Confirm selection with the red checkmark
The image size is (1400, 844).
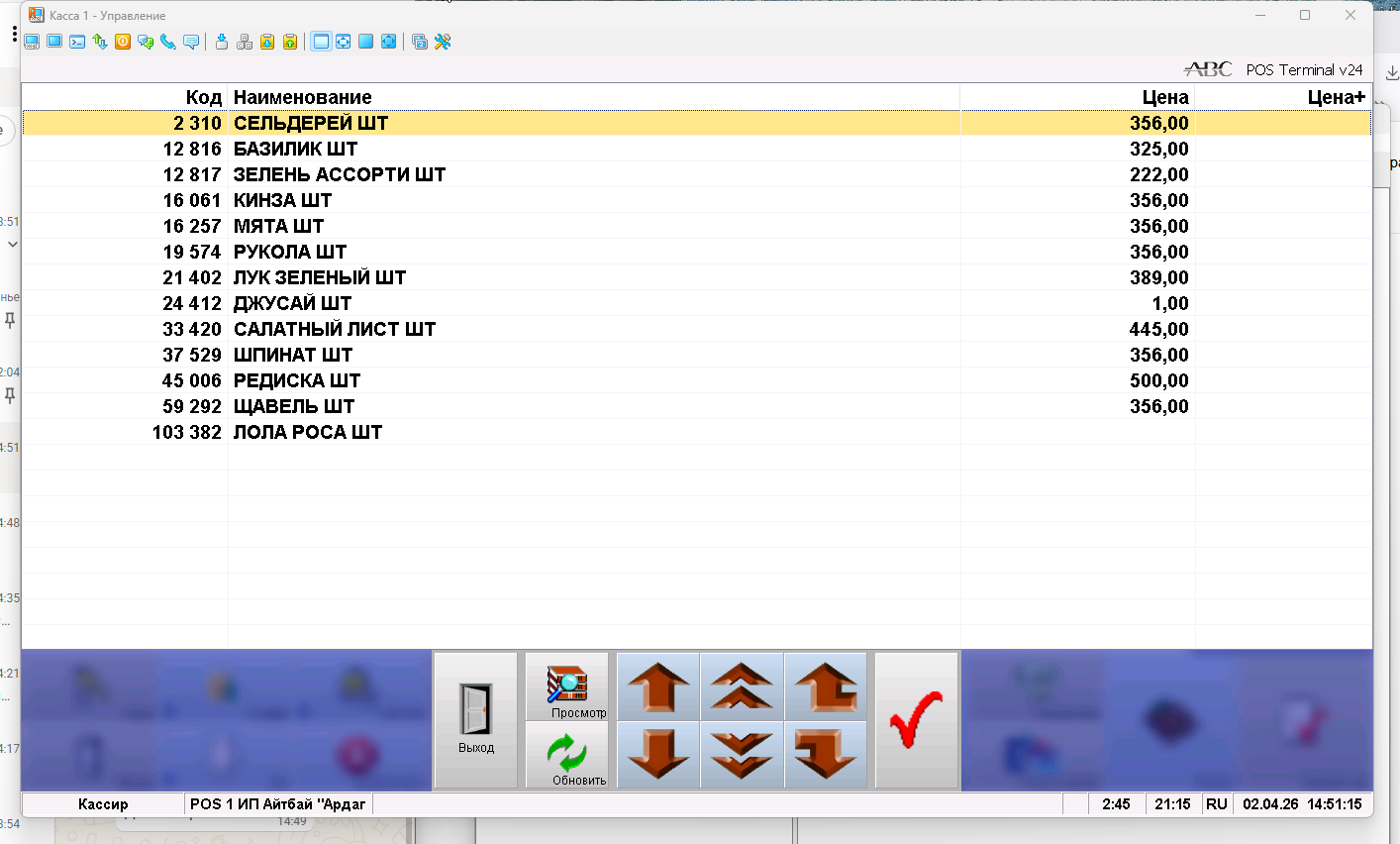(x=917, y=720)
